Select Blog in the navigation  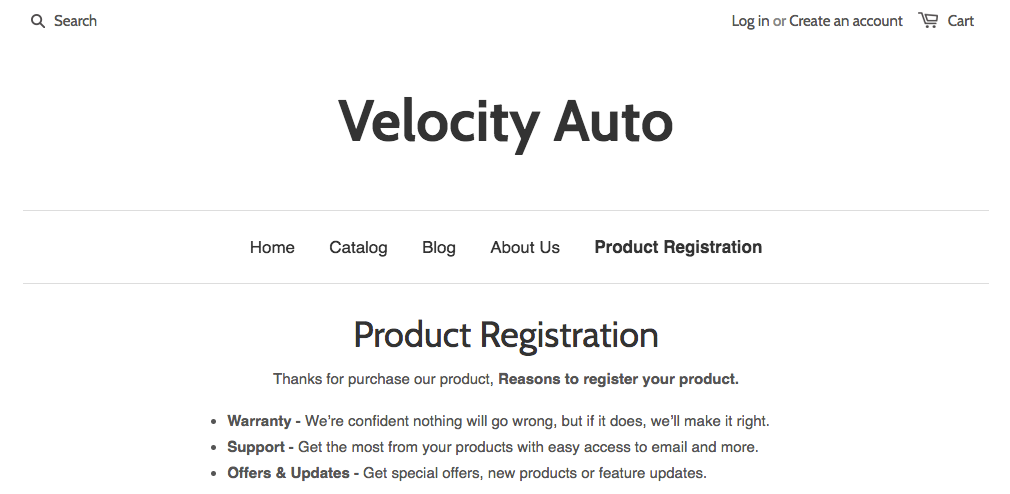[439, 247]
